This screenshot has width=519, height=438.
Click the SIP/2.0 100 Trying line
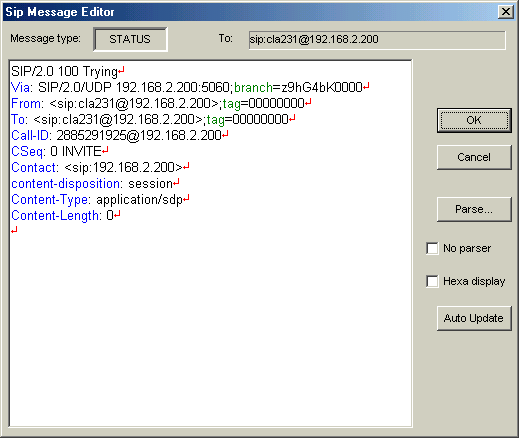point(64,71)
